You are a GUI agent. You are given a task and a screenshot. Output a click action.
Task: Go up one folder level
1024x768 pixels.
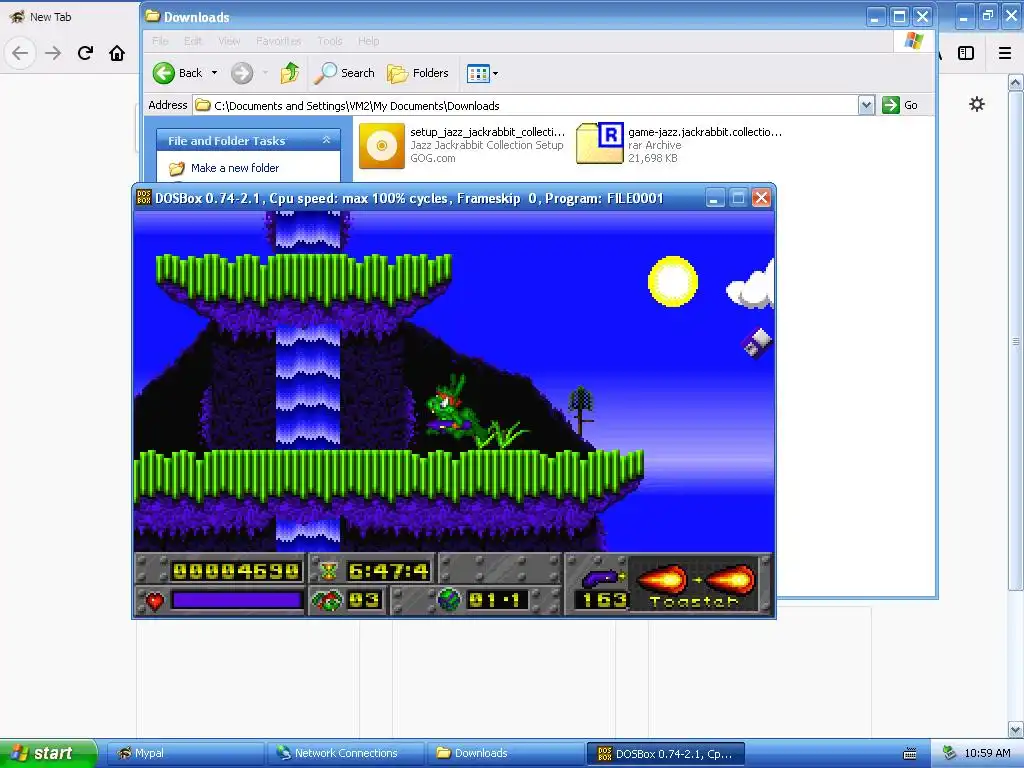click(289, 73)
